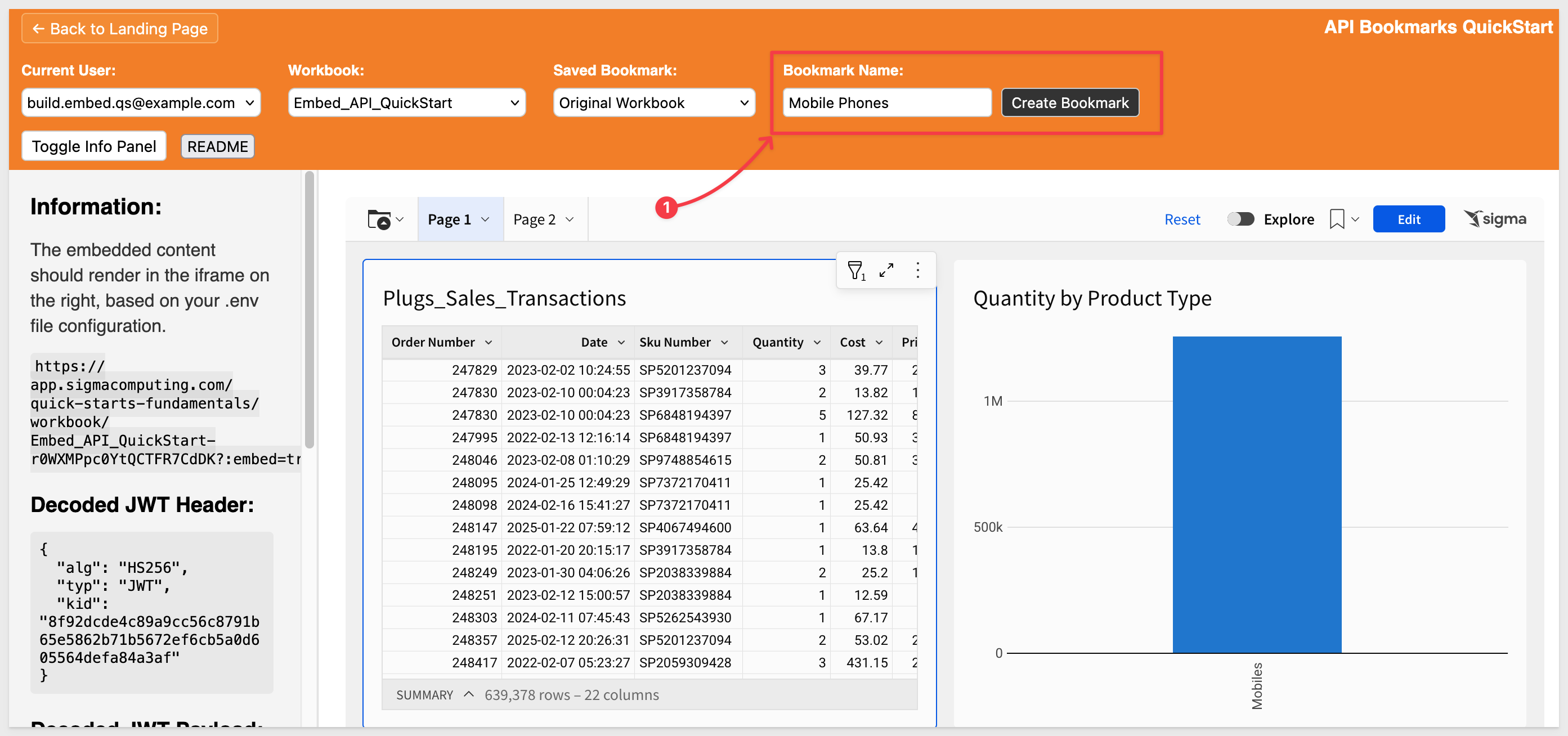Open the Current User dropdown
Screen dimensions: 1568x736
[141, 103]
